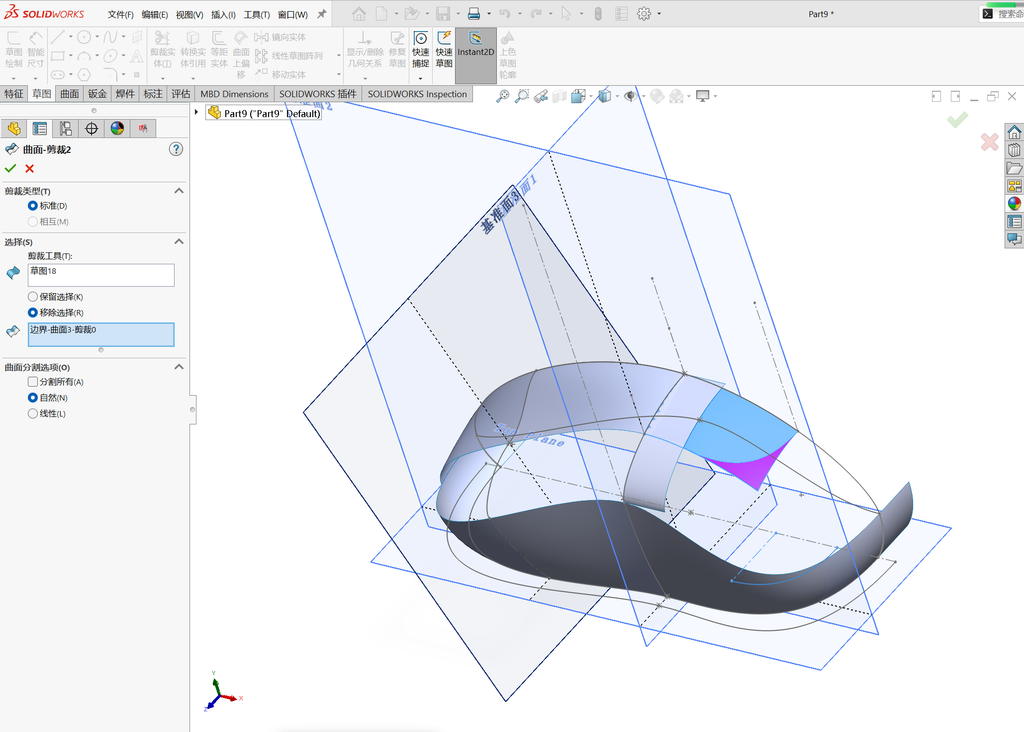Viewport: 1024px width, 732px height.
Task: Confirm with the viewport corner green checkmark
Action: [958, 119]
